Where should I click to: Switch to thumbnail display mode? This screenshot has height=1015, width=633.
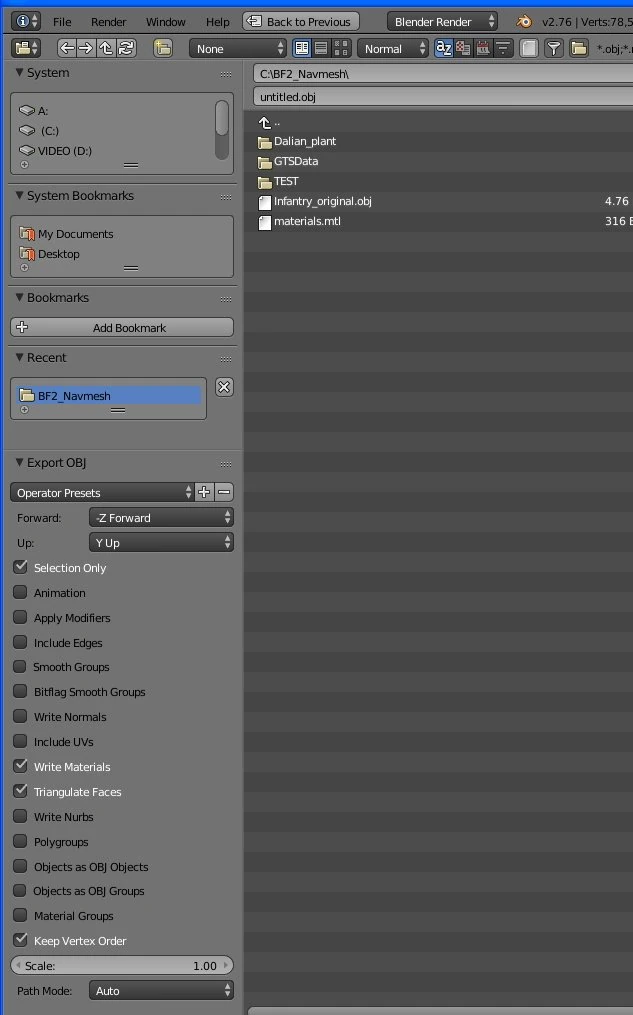(342, 48)
